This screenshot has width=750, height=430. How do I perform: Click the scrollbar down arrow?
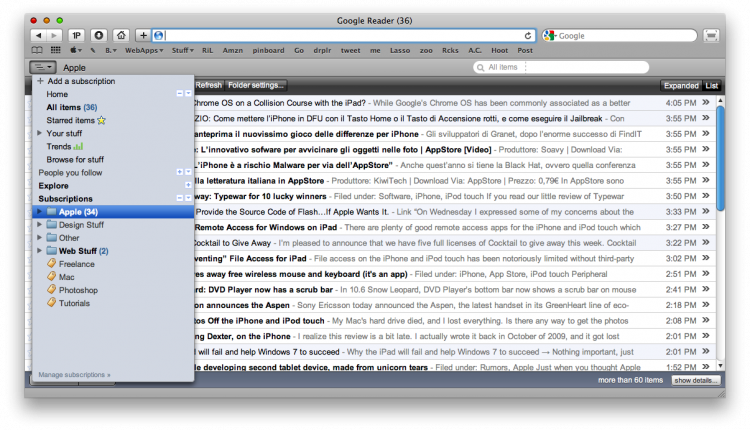[720, 366]
